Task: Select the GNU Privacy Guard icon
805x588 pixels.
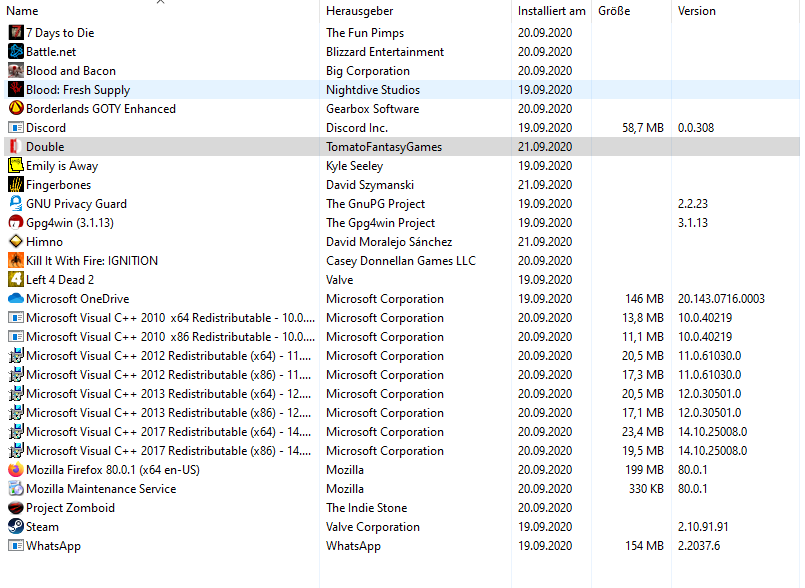Action: pyautogui.click(x=16, y=204)
